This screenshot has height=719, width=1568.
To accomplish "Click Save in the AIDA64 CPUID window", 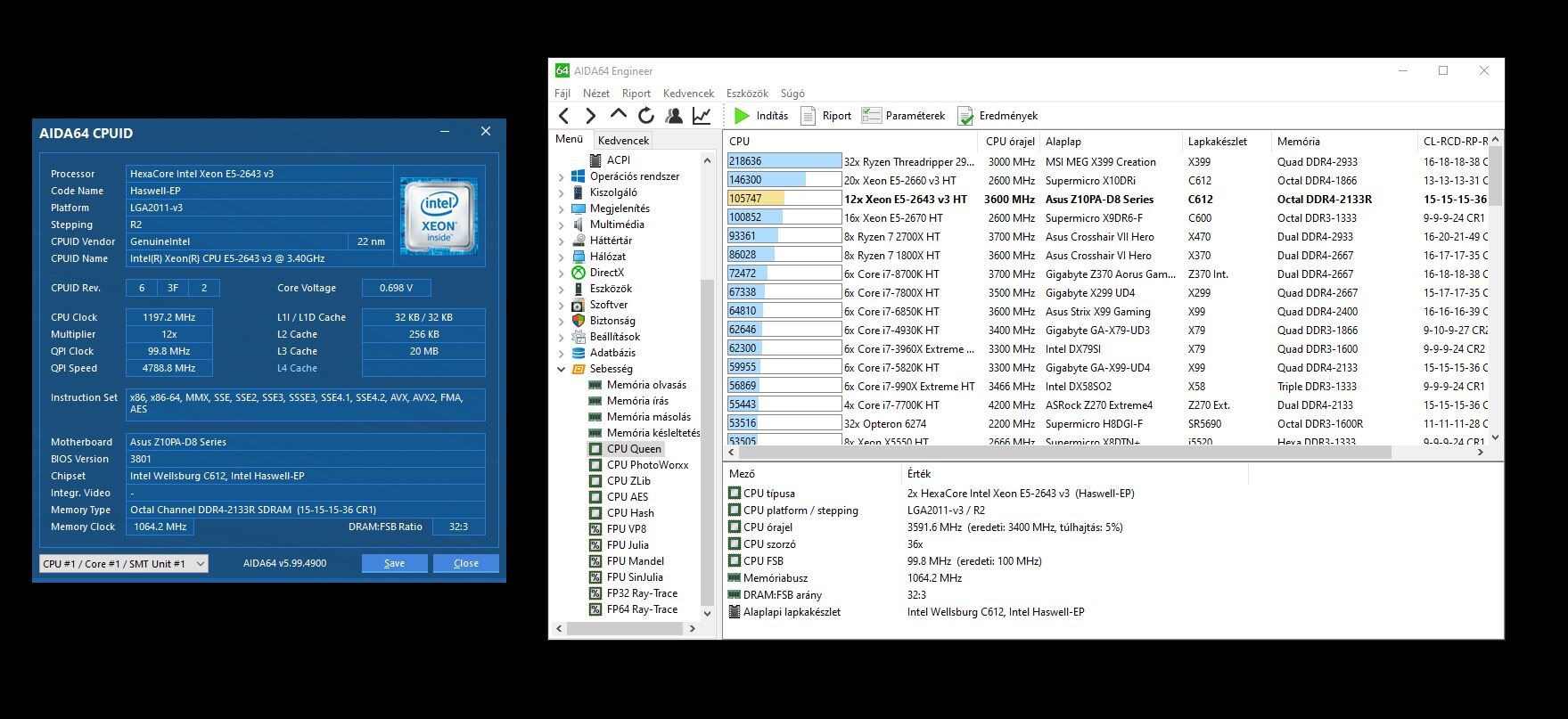I will pyautogui.click(x=394, y=563).
